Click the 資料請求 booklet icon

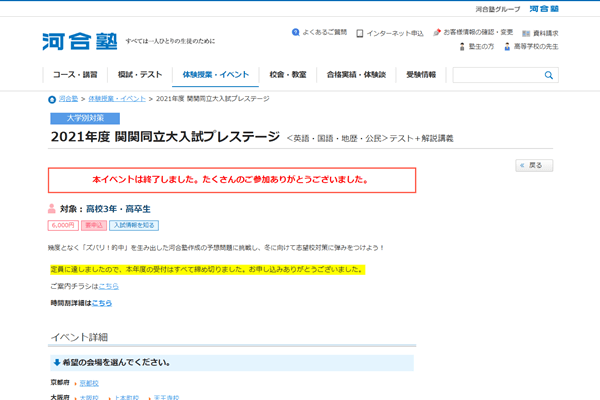click(x=526, y=34)
